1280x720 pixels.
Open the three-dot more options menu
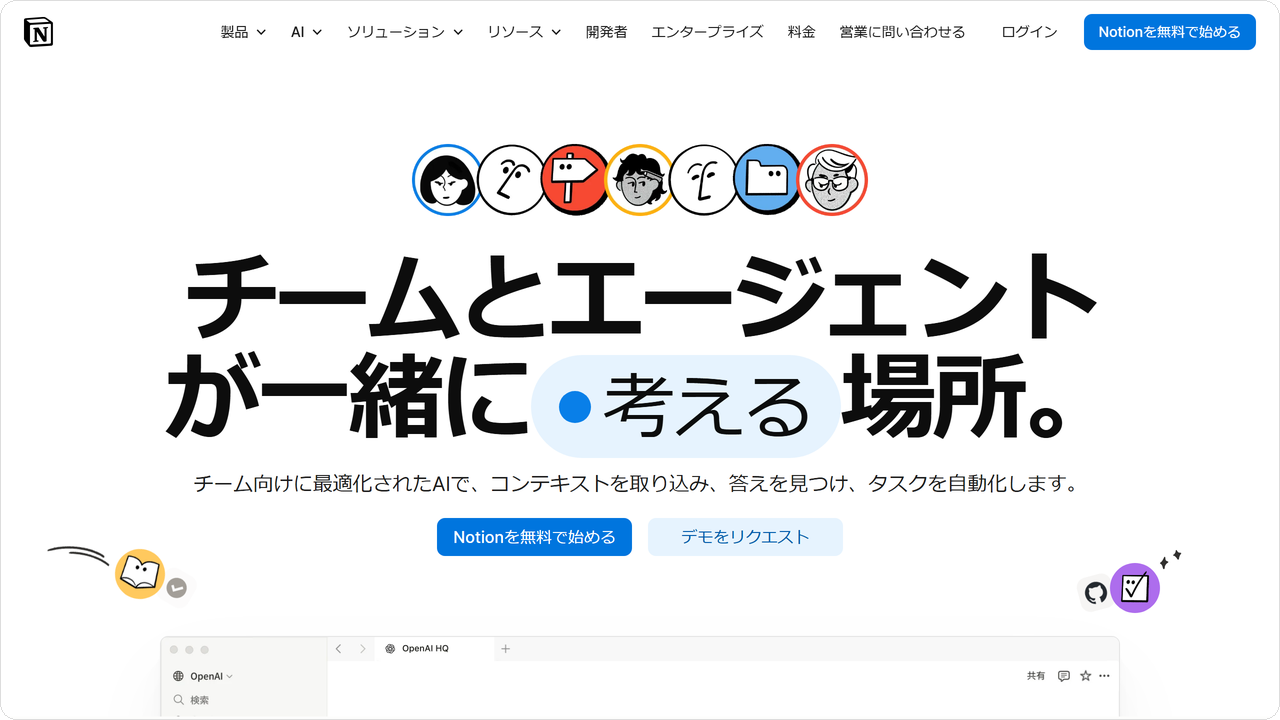[x=1104, y=676]
